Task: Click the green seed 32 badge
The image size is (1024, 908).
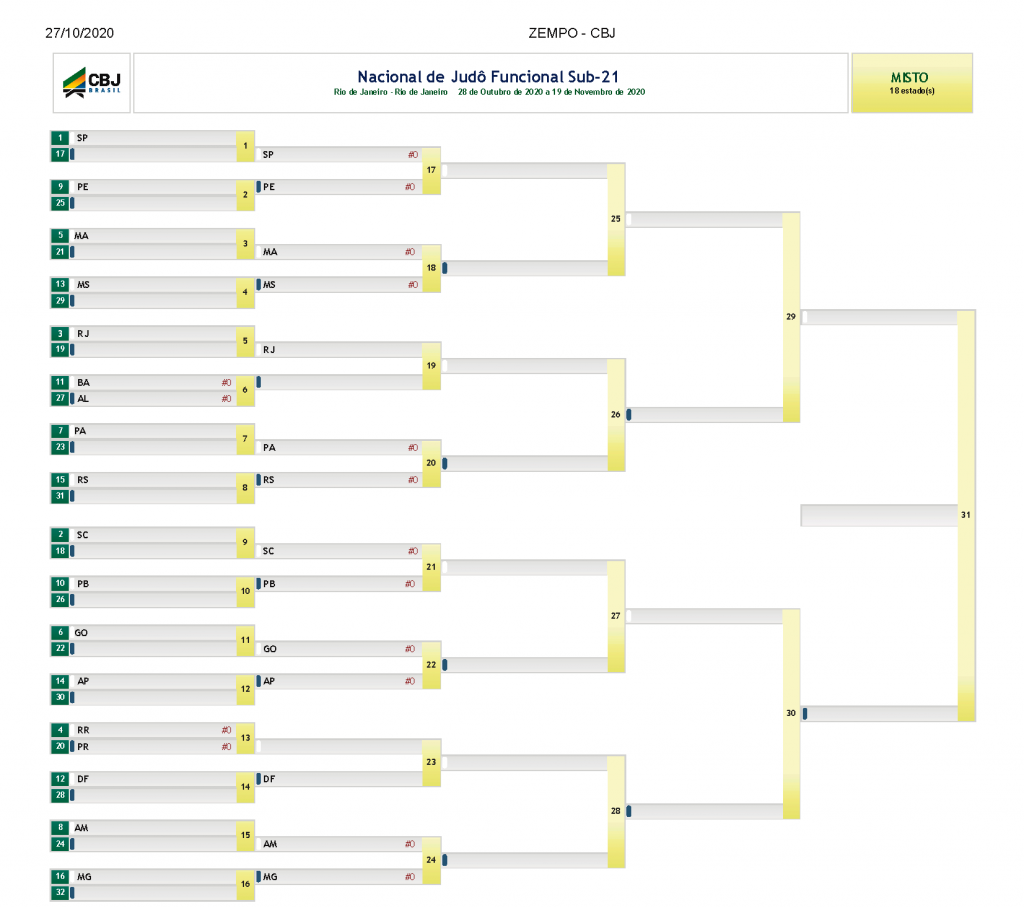Action: pyautogui.click(x=60, y=892)
